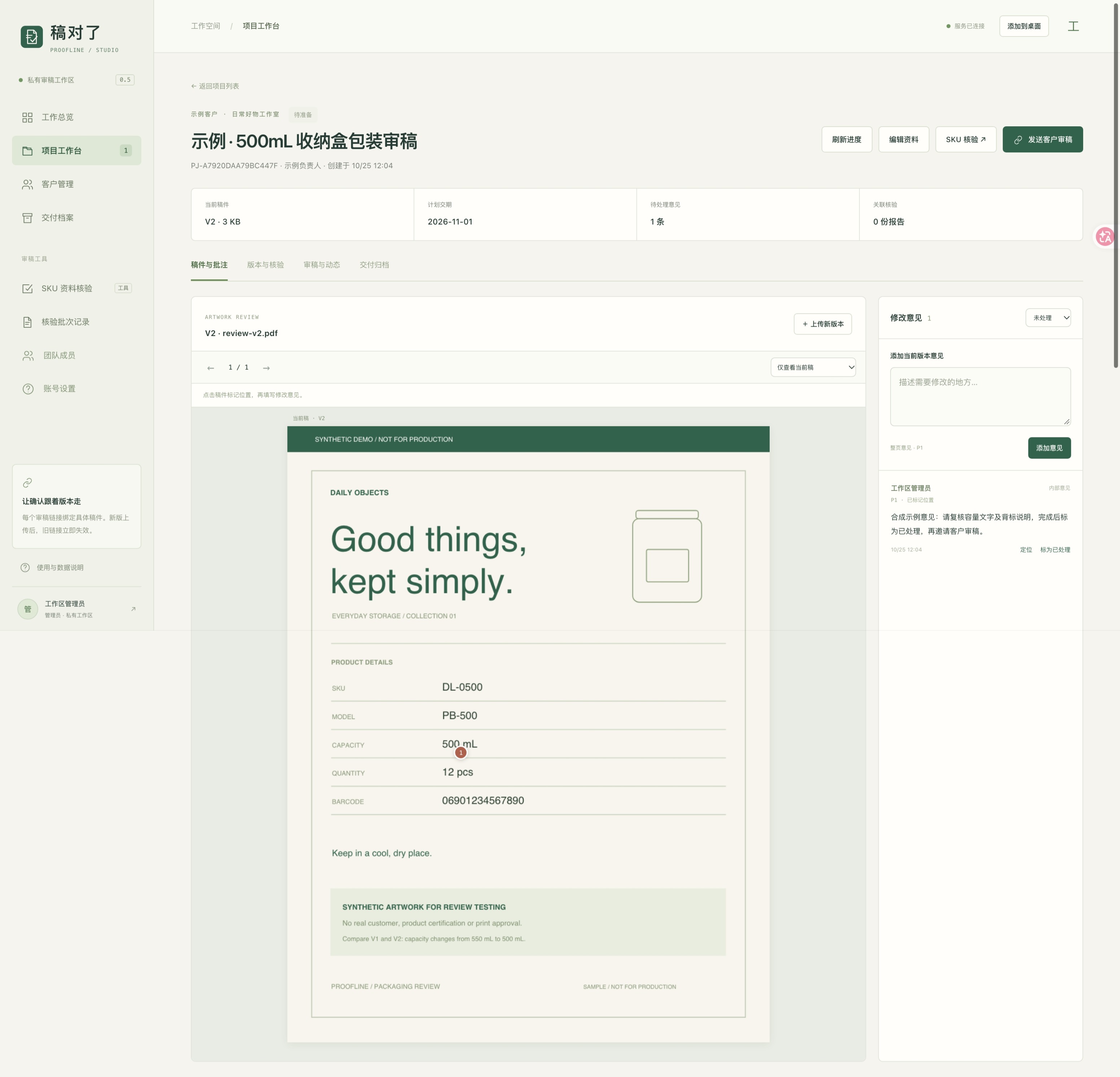Click the 项目工作台 folder icon
The height and width of the screenshot is (1077, 1120).
coord(27,151)
